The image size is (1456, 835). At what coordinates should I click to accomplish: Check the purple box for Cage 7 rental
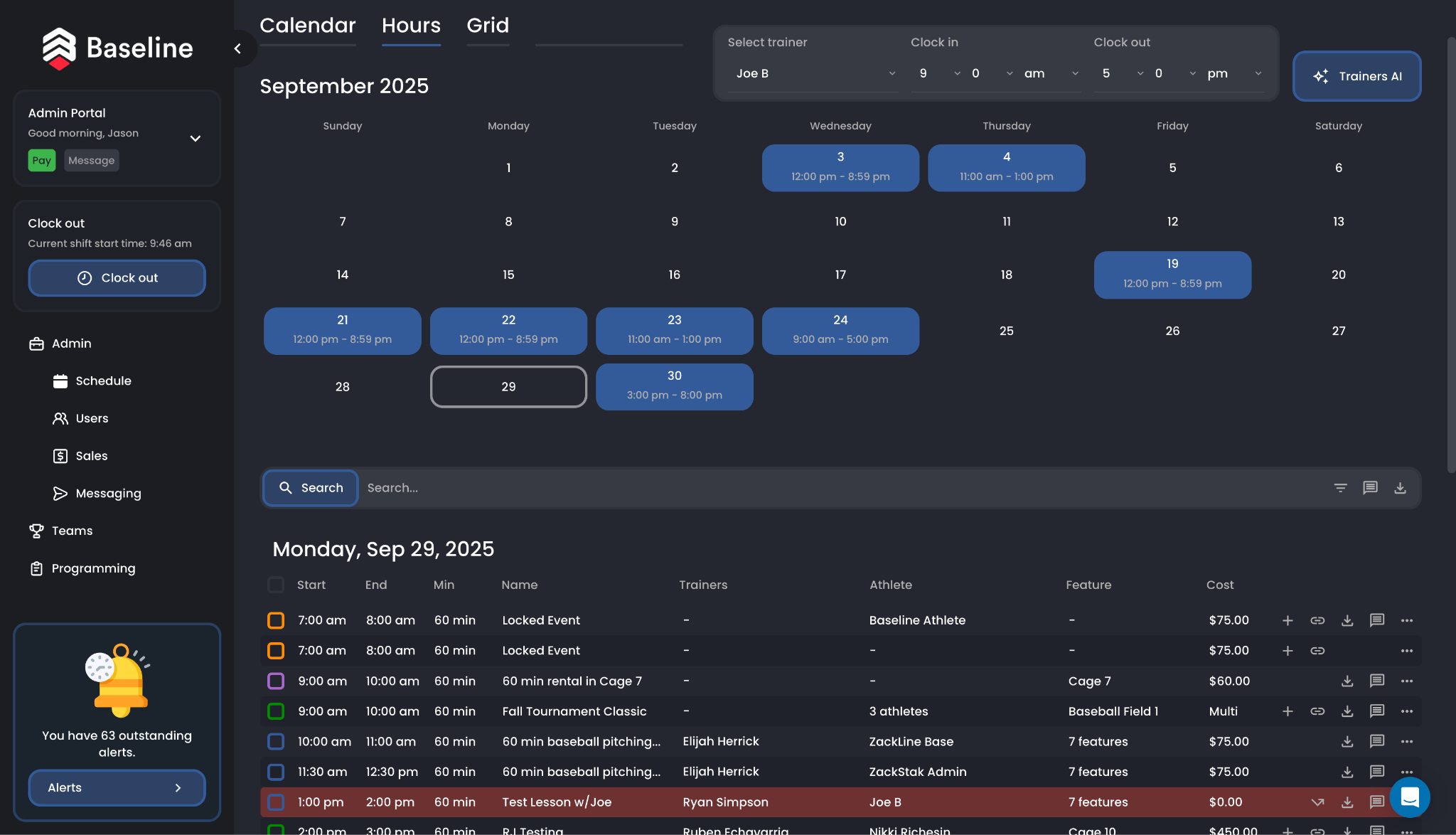click(276, 681)
